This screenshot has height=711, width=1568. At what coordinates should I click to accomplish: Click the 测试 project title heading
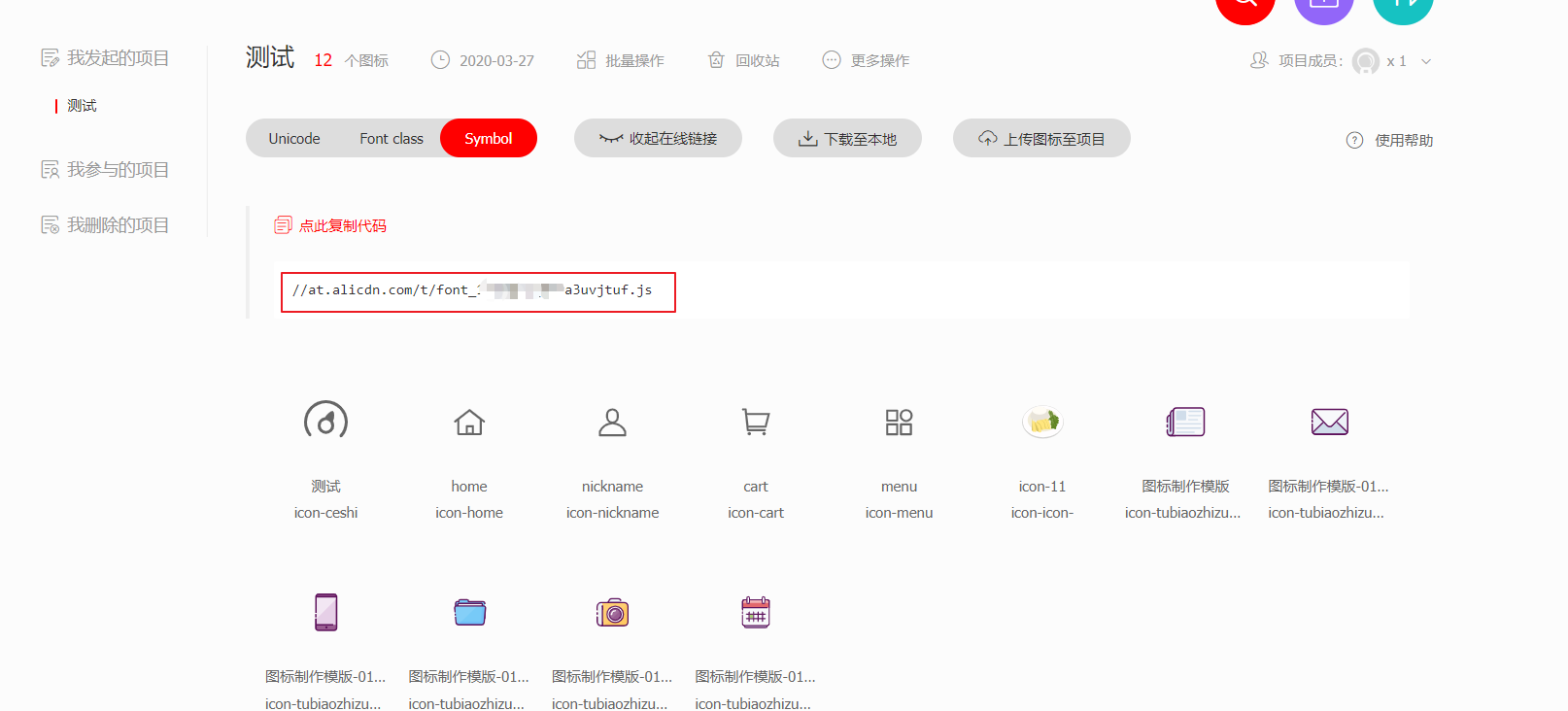pyautogui.click(x=270, y=57)
